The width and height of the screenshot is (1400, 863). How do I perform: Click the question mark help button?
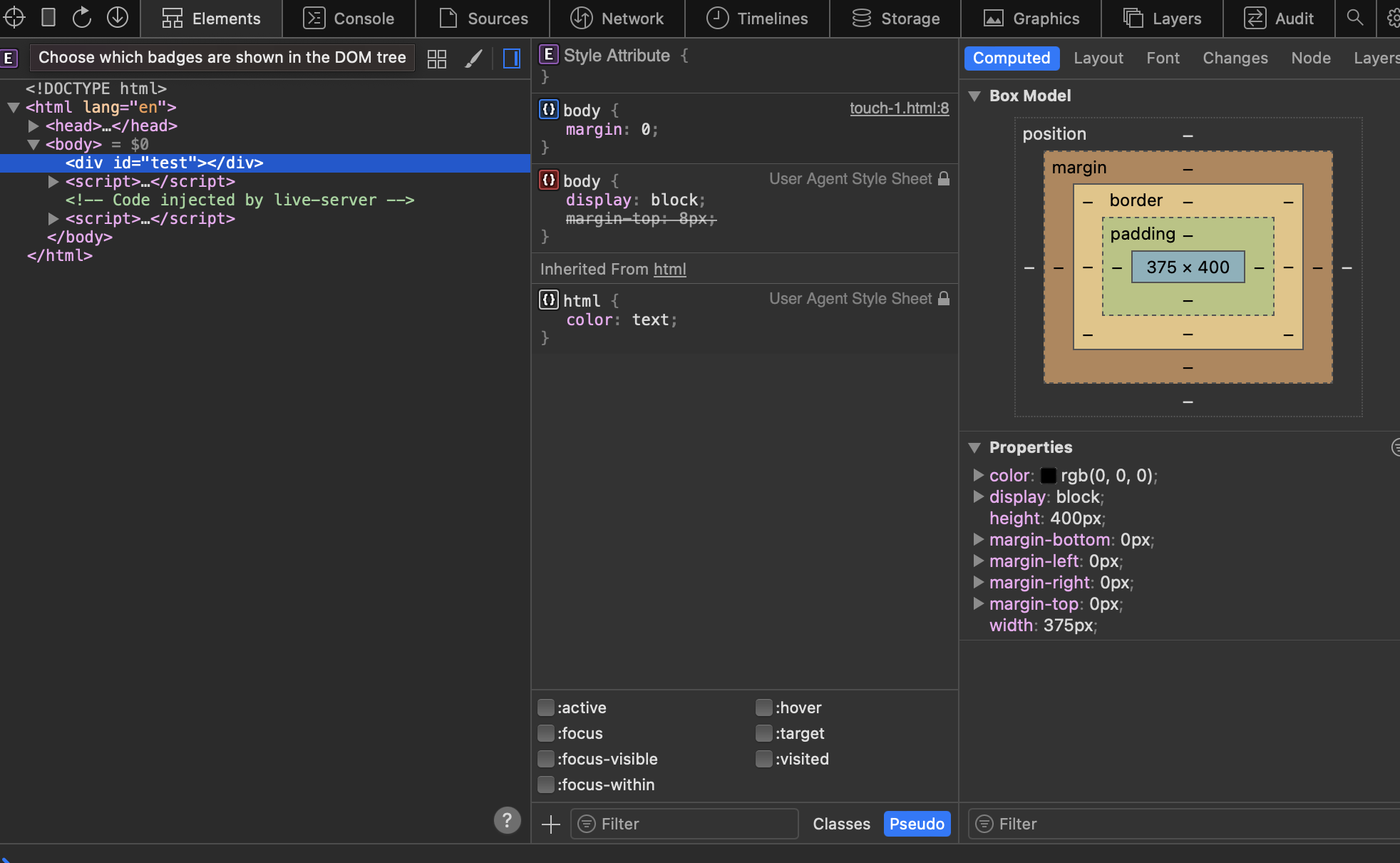coord(507,820)
